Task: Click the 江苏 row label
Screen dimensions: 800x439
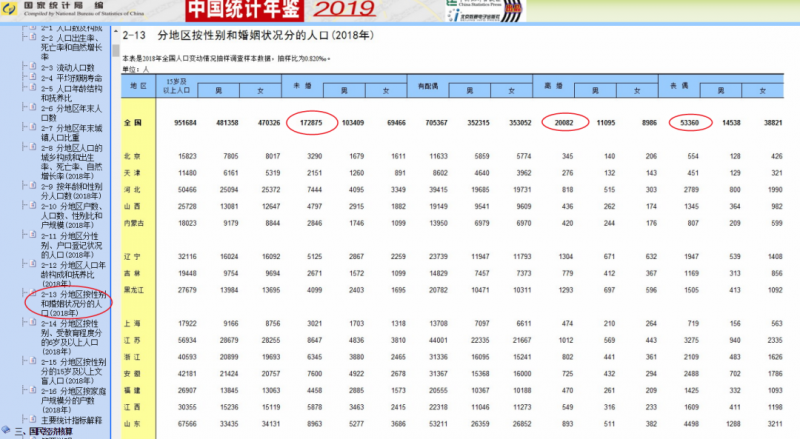Action: pos(132,340)
